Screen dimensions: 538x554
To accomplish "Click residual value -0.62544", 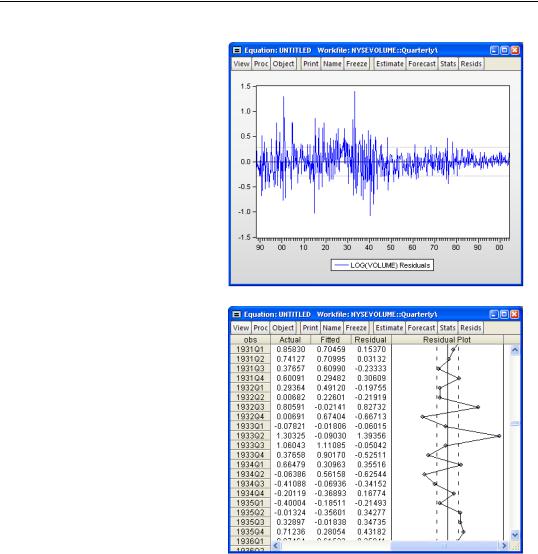I will (x=371, y=474).
